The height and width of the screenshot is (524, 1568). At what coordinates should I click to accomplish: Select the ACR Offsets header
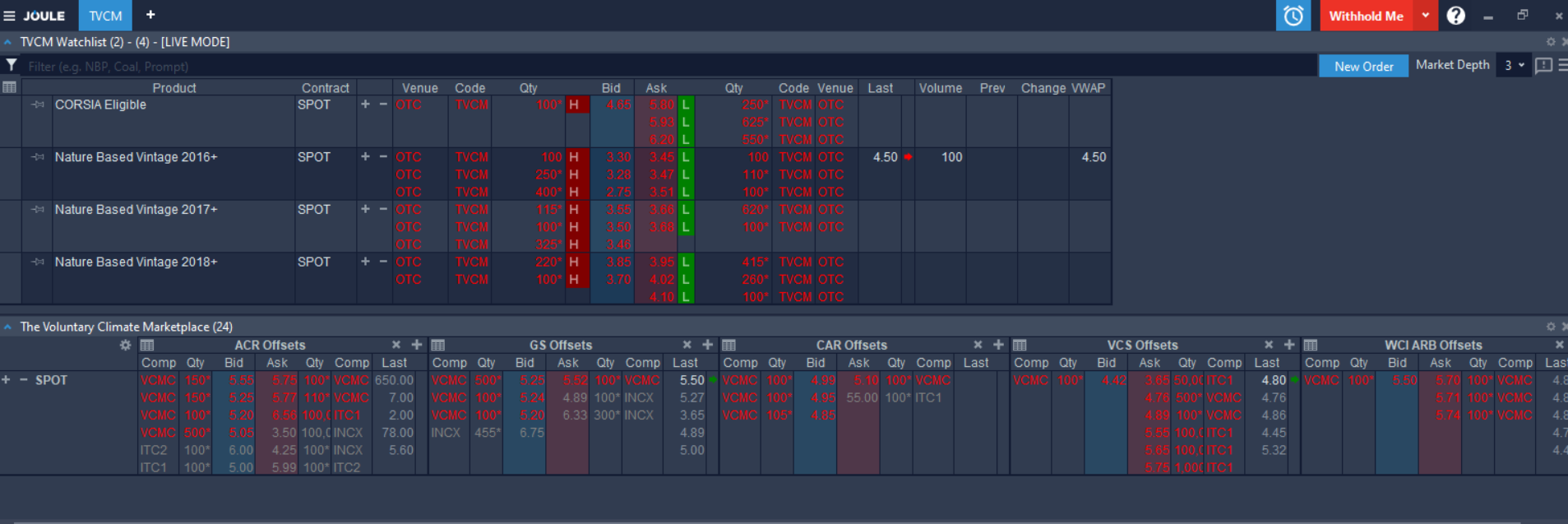tap(270, 345)
